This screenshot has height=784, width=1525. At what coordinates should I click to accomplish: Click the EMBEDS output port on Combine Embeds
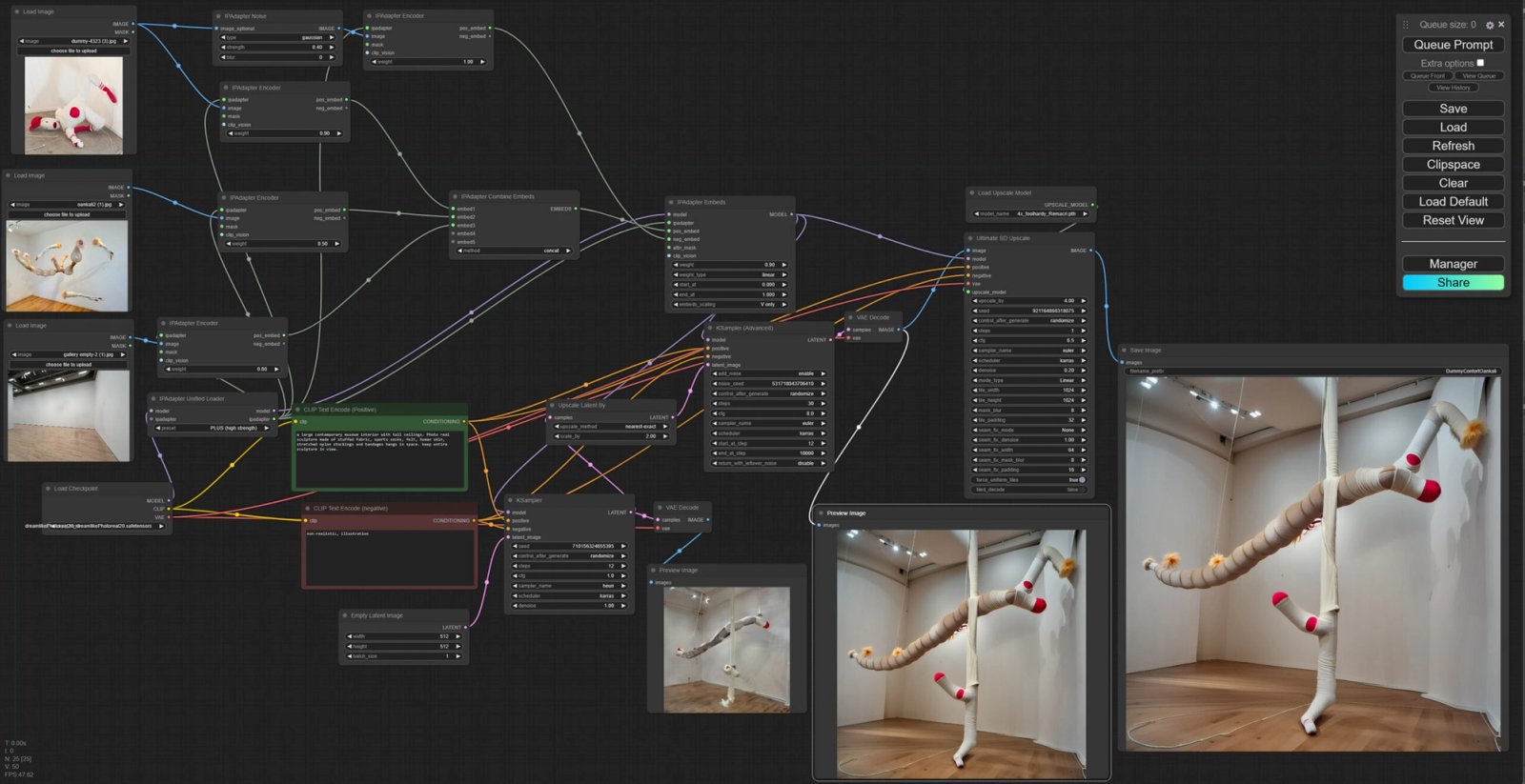coord(576,209)
